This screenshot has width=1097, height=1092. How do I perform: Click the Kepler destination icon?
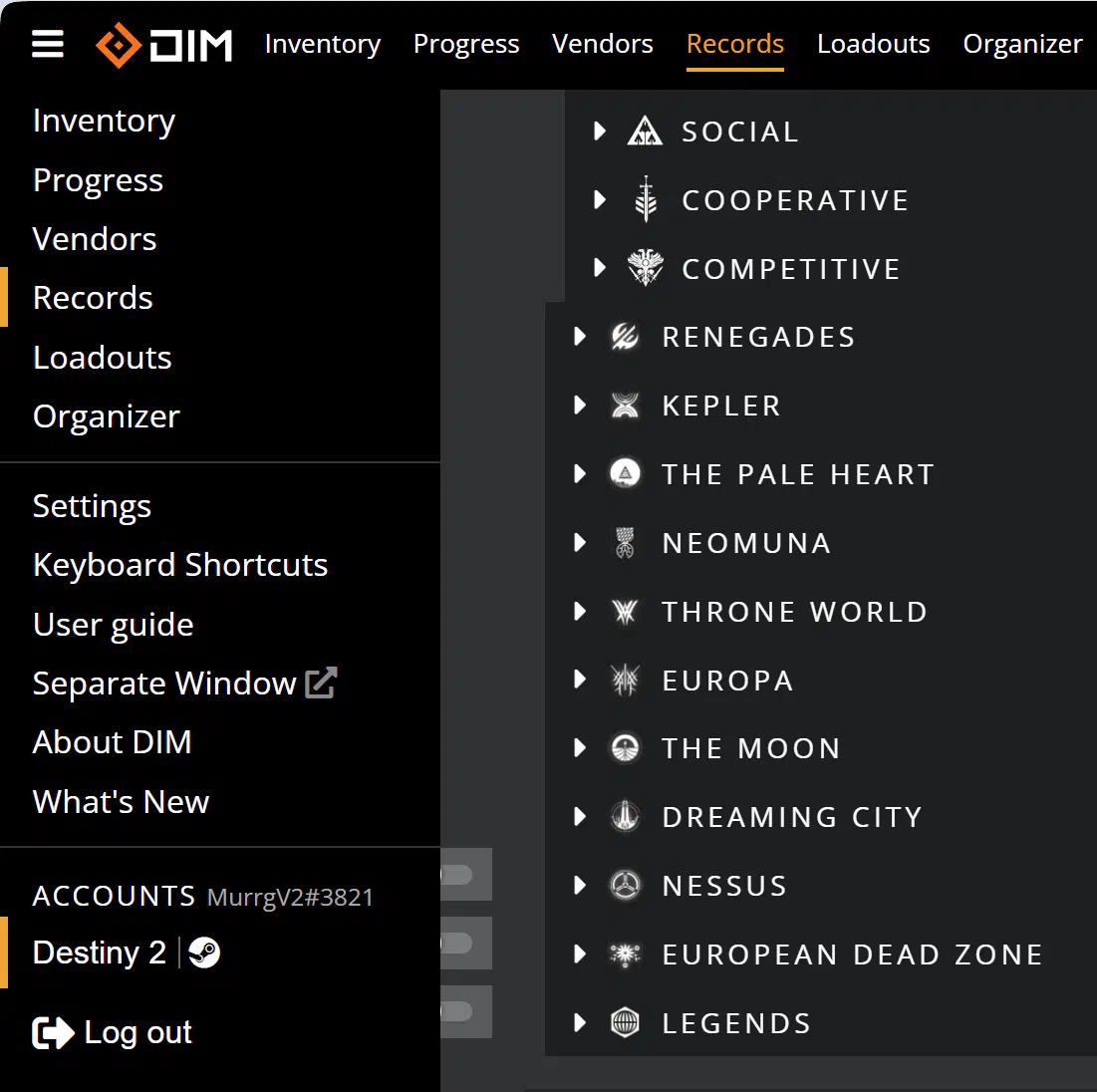pos(626,406)
